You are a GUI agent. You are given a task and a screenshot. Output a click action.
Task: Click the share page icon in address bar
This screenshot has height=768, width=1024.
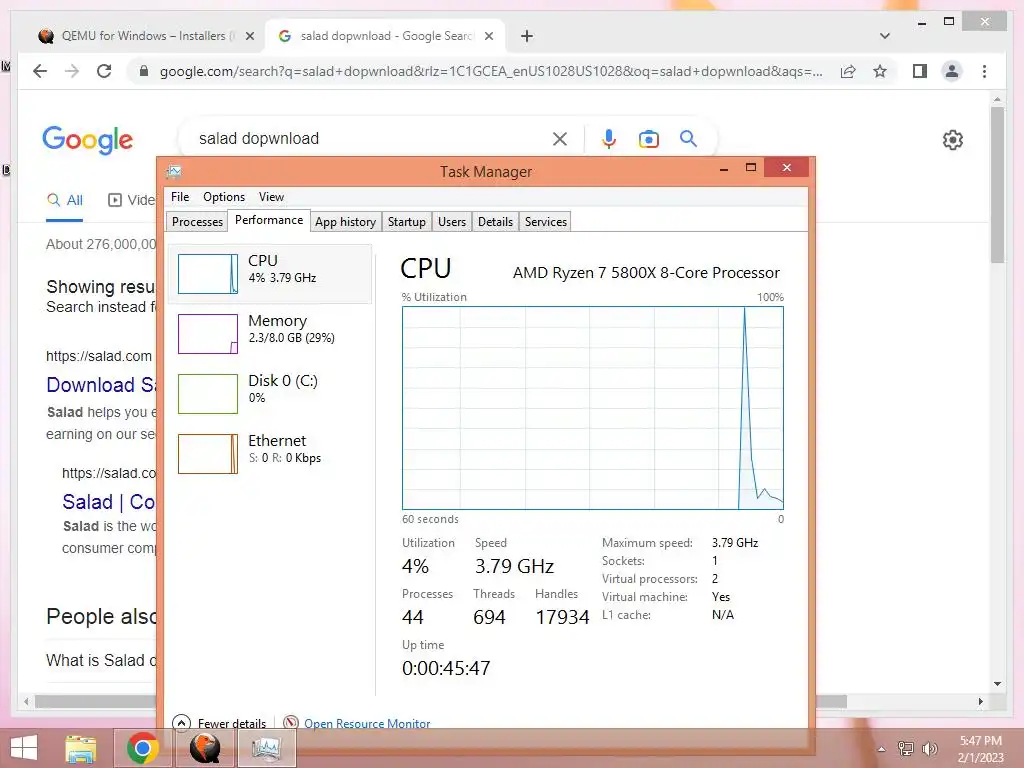tap(848, 71)
